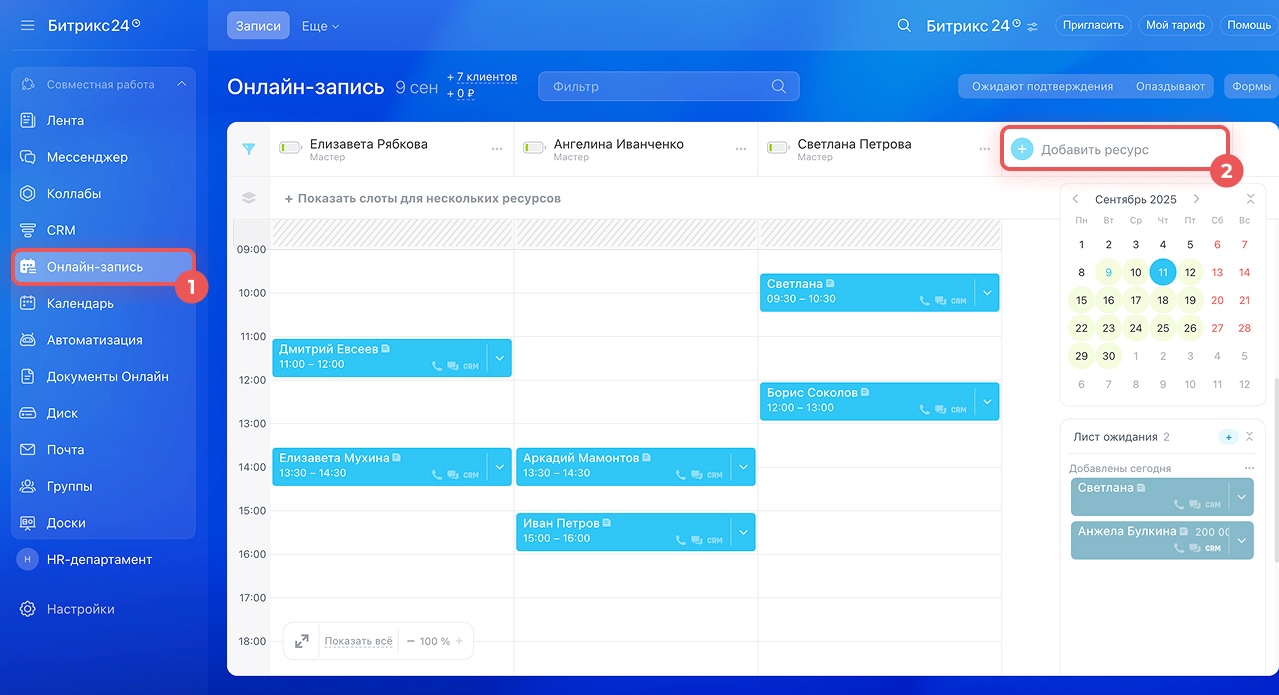Open Календарь in the left sidebar
Screen dimensions: 1279x695
click(80, 303)
